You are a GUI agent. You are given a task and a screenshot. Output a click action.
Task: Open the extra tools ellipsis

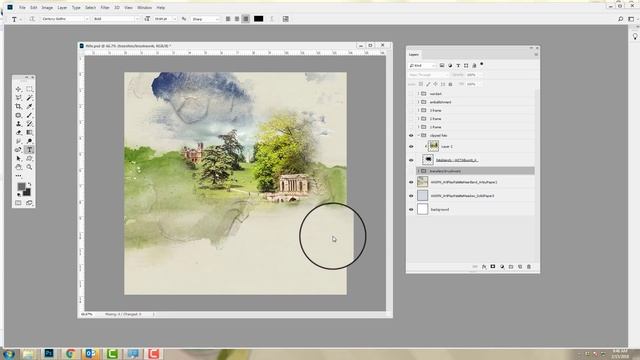coord(18,176)
